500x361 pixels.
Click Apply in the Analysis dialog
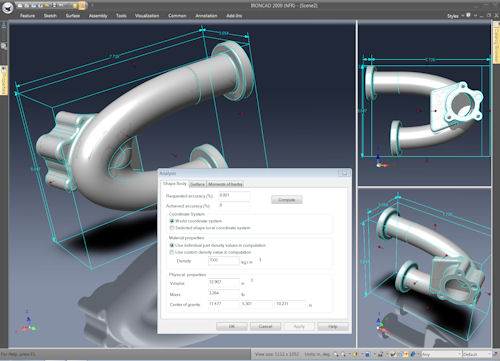click(299, 326)
